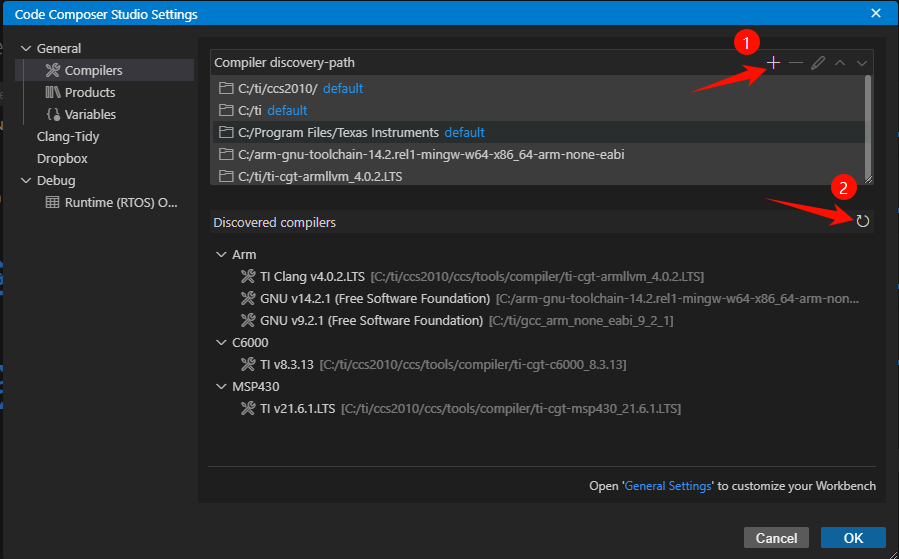The width and height of the screenshot is (899, 559).
Task: Click folder icon of ti-cgt-armllvm_4.0.2.LTS path
Action: 226,176
